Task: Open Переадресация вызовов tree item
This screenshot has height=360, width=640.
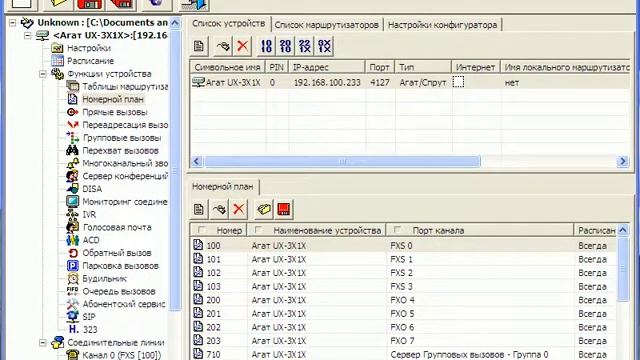Action: click(x=125, y=125)
